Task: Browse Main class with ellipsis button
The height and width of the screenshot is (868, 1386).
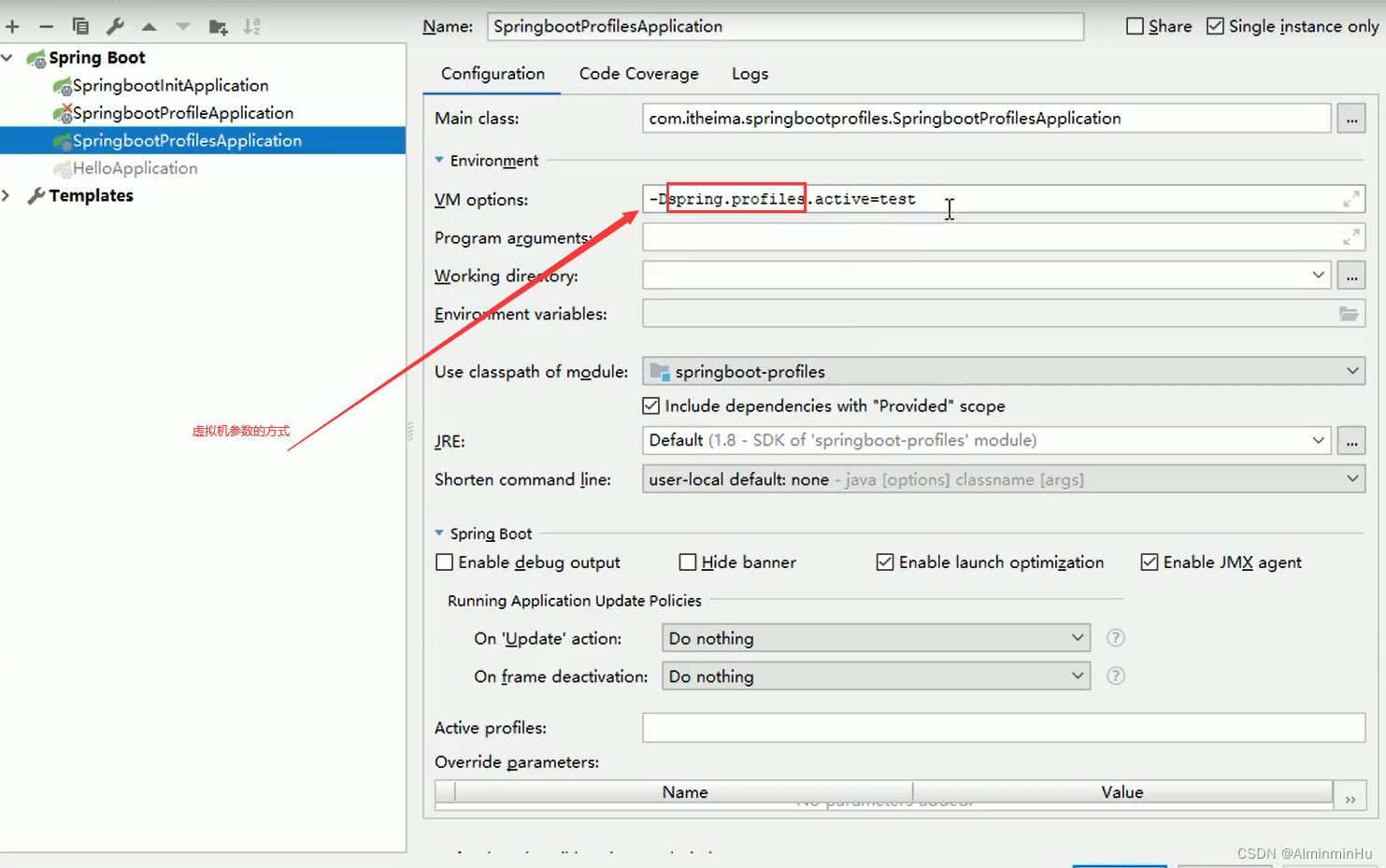Action: [x=1351, y=119]
